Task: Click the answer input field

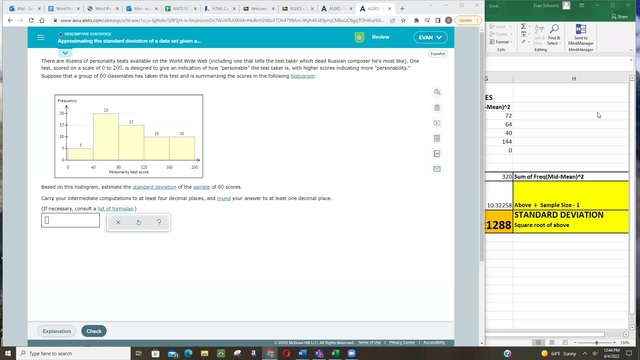Action: (x=70, y=220)
